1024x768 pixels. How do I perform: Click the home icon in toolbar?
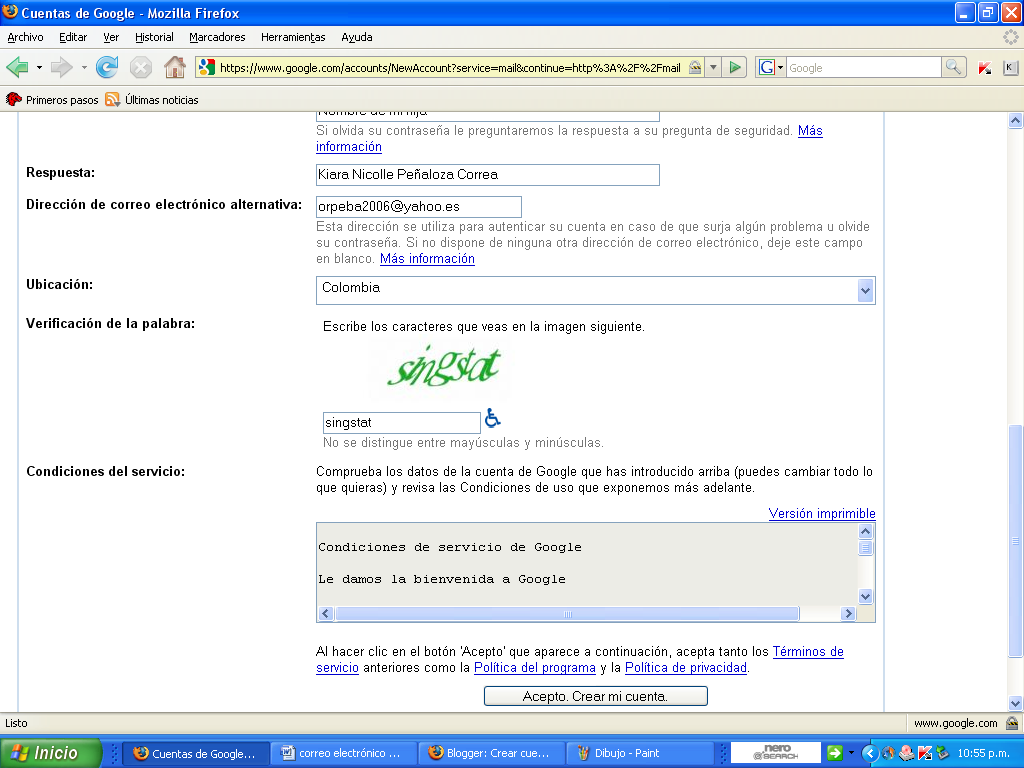pos(175,68)
